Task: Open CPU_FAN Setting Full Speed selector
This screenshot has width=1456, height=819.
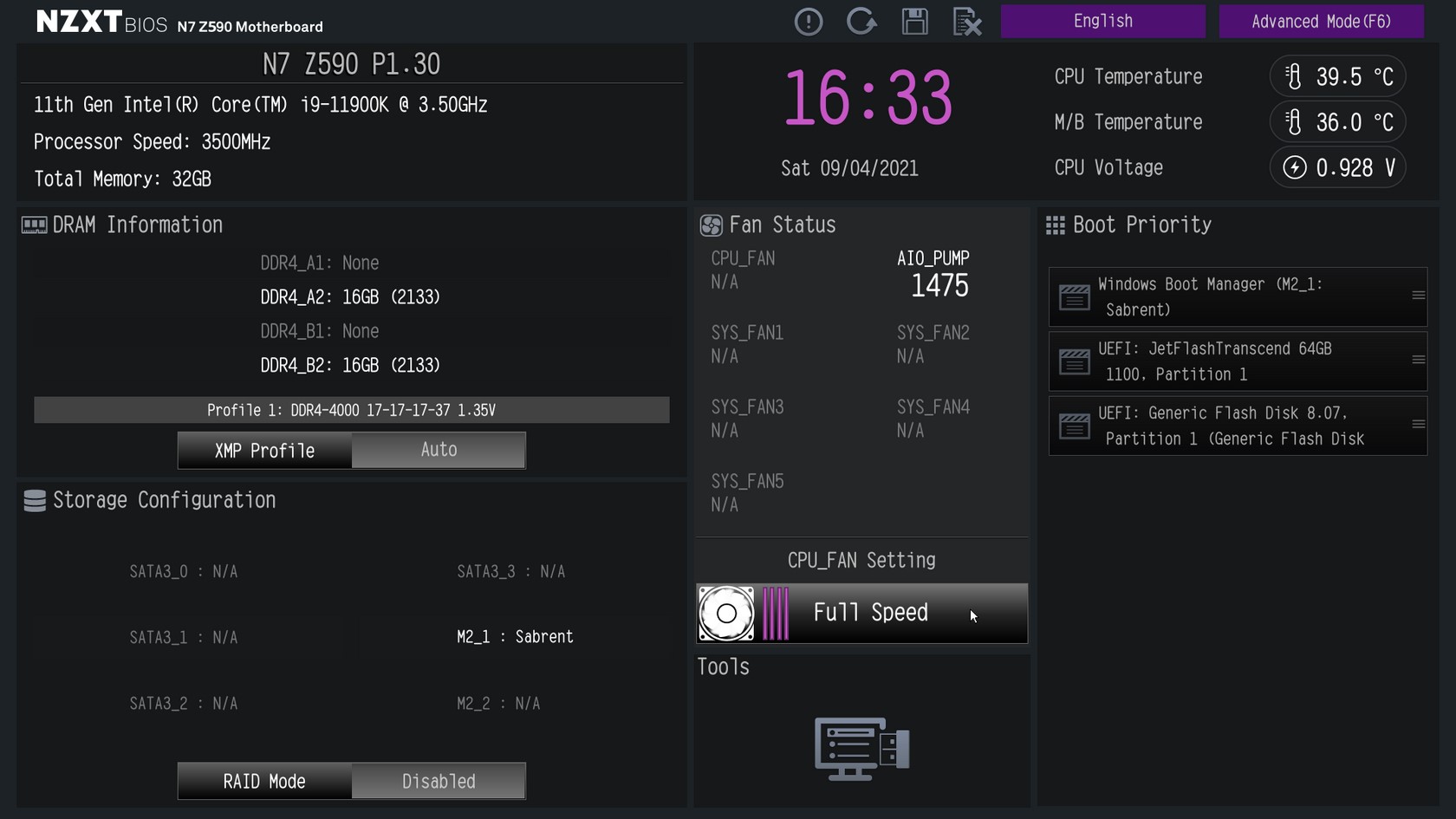Action: 861,613
